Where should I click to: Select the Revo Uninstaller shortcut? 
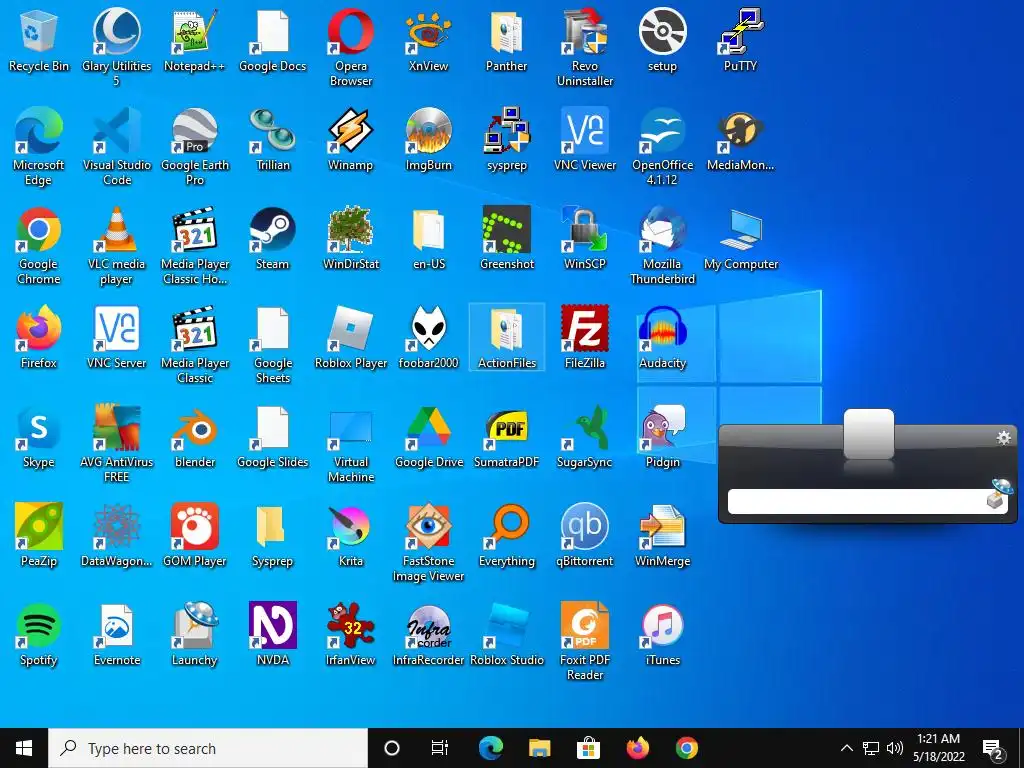tap(584, 48)
